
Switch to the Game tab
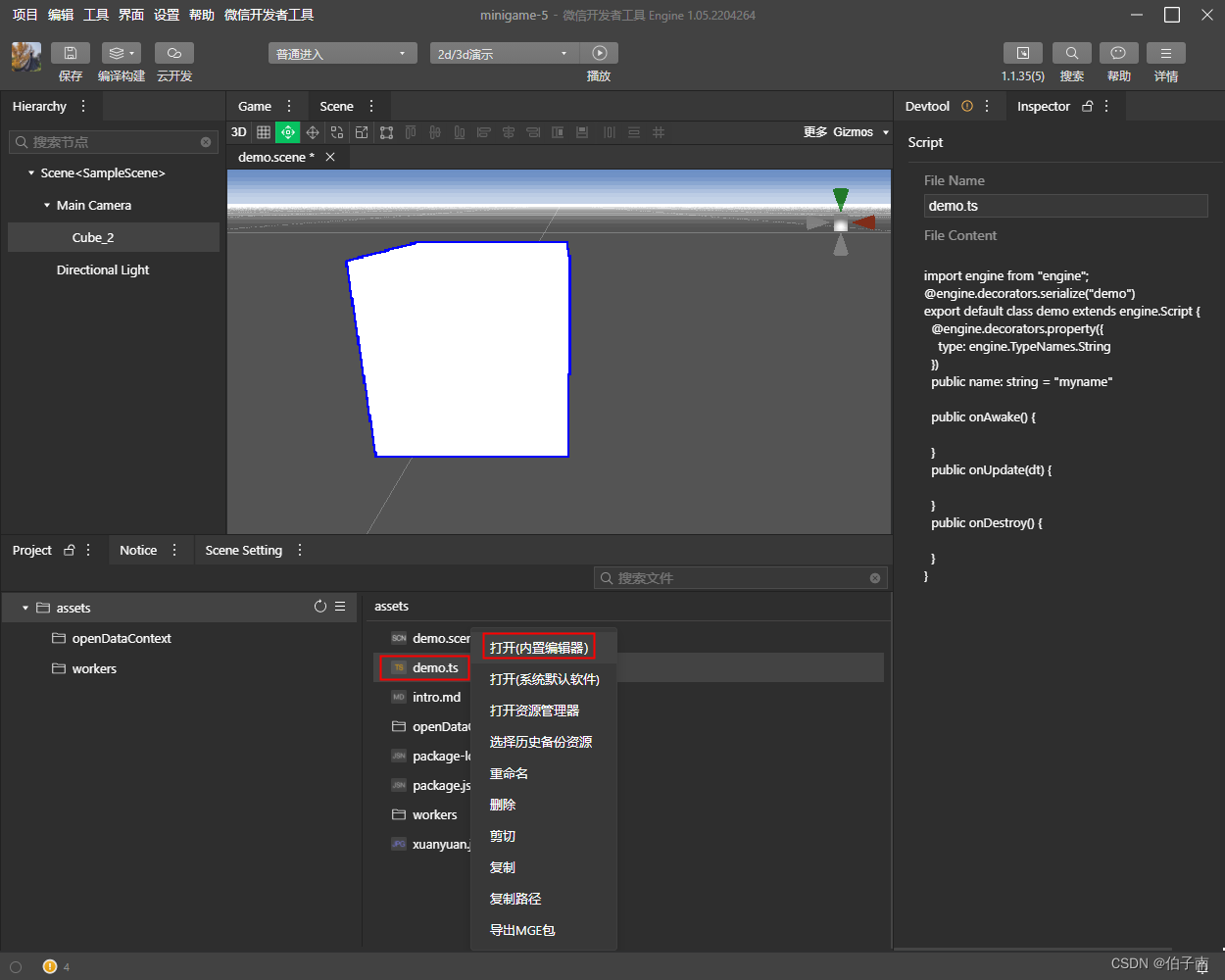[255, 106]
